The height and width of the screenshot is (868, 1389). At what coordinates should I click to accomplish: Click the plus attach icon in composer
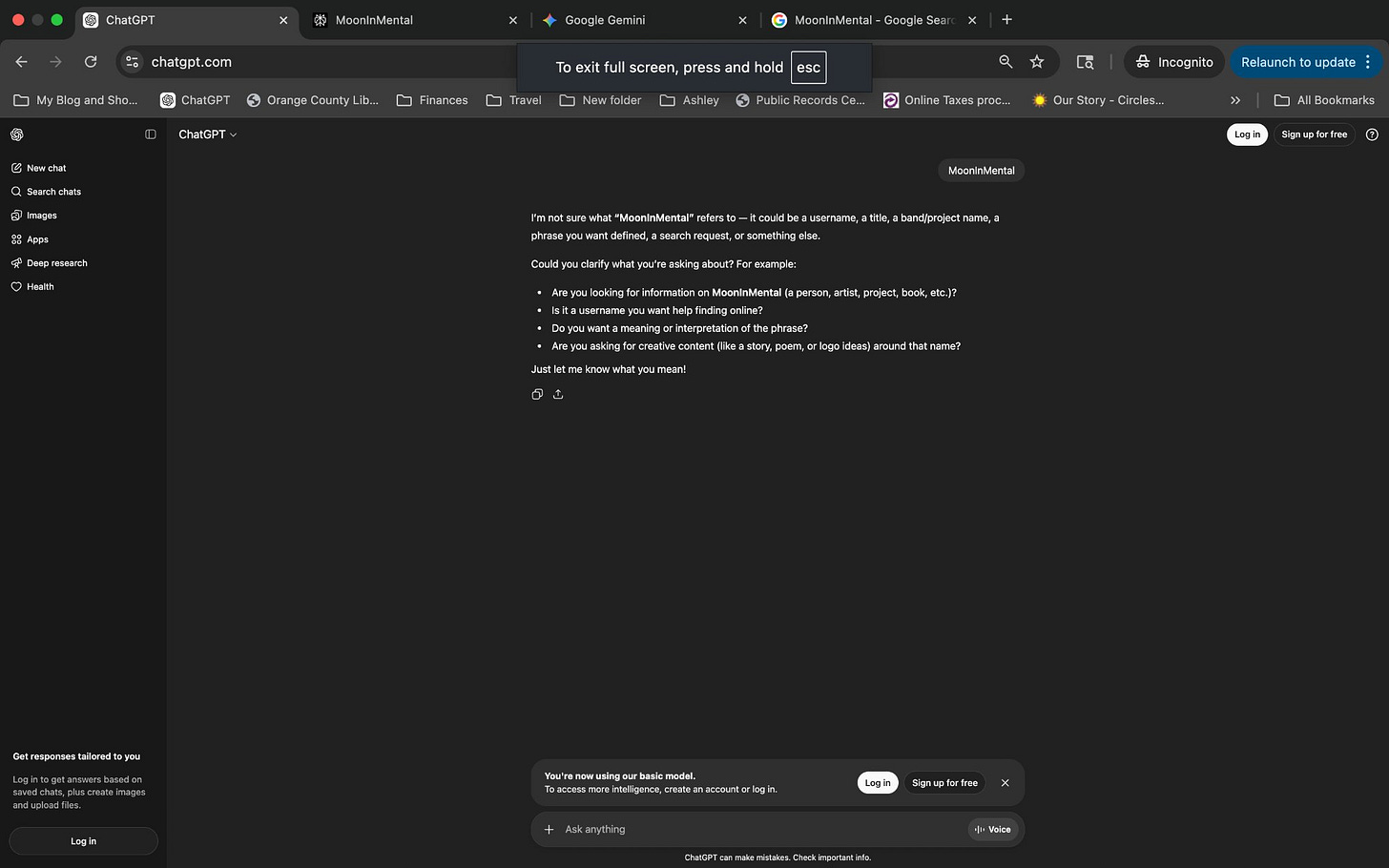pyautogui.click(x=549, y=830)
